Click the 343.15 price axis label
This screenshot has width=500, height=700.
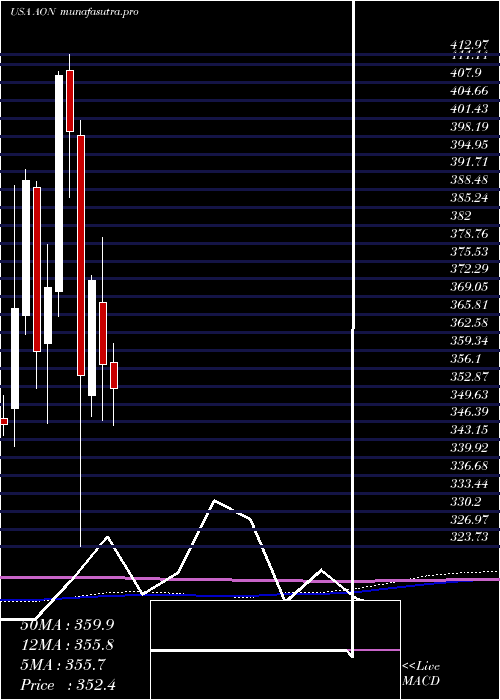tap(470, 429)
